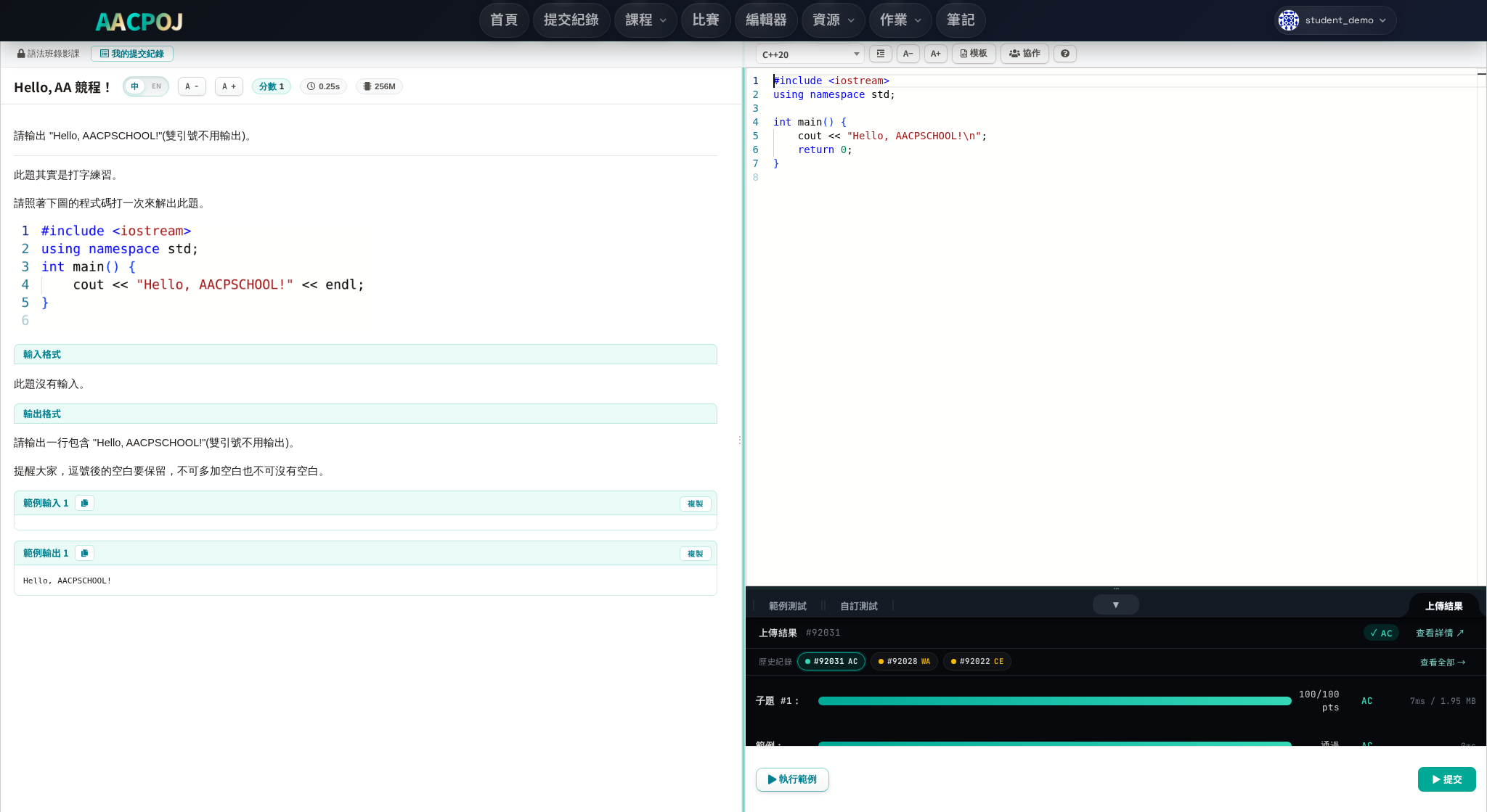Image resolution: width=1487 pixels, height=812 pixels.
Task: Open the 首頁 home menu item
Action: (x=504, y=20)
